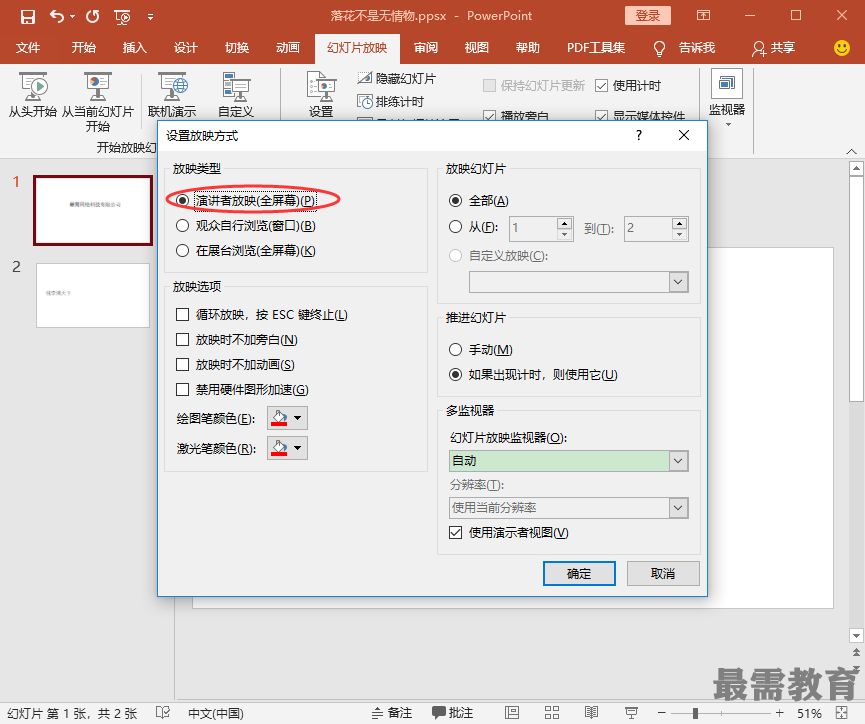Click the dialog help question mark
This screenshot has width=865, height=724.
pyautogui.click(x=639, y=135)
